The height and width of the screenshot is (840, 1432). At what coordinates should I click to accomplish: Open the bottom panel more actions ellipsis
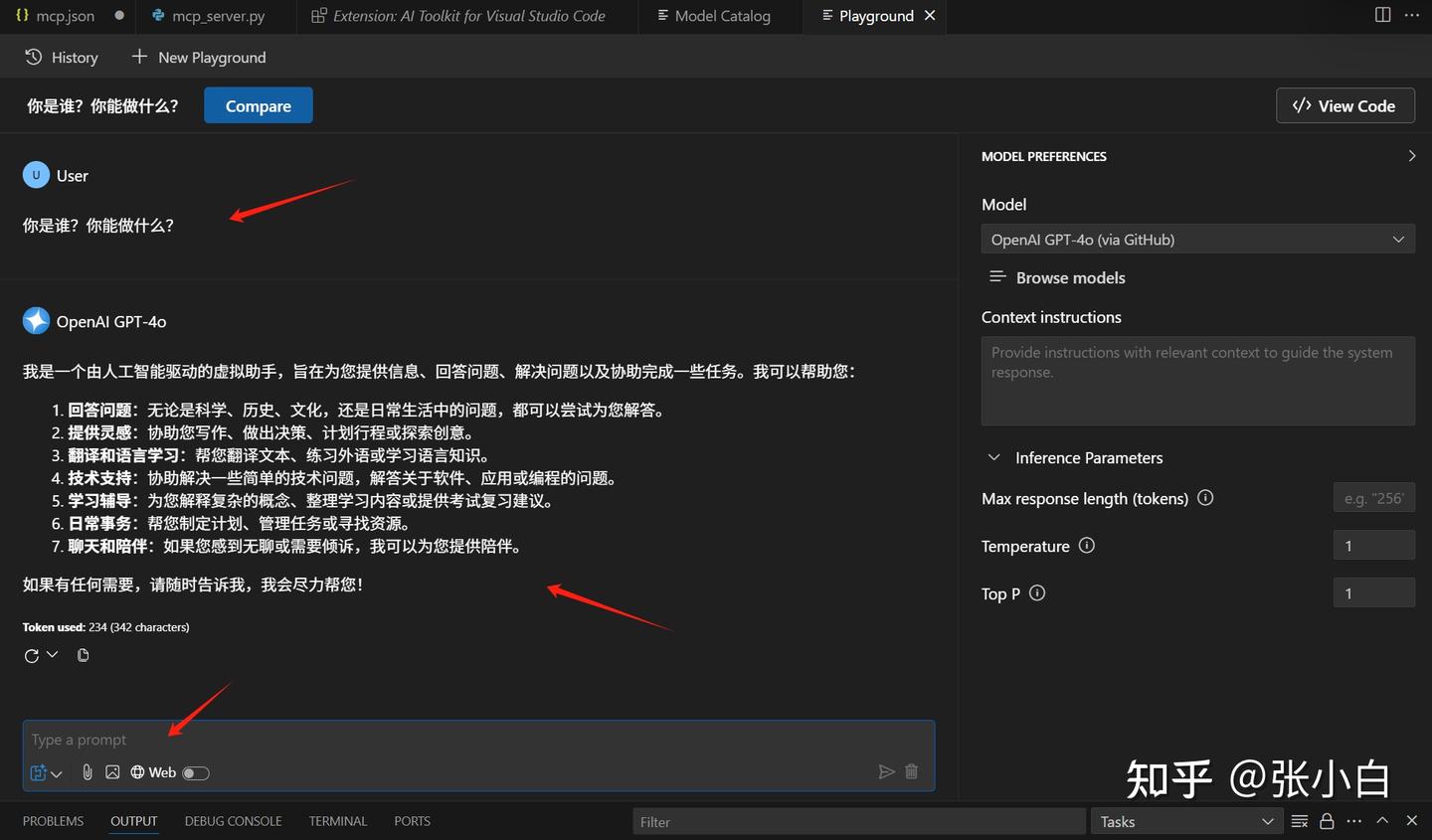[x=1354, y=821]
